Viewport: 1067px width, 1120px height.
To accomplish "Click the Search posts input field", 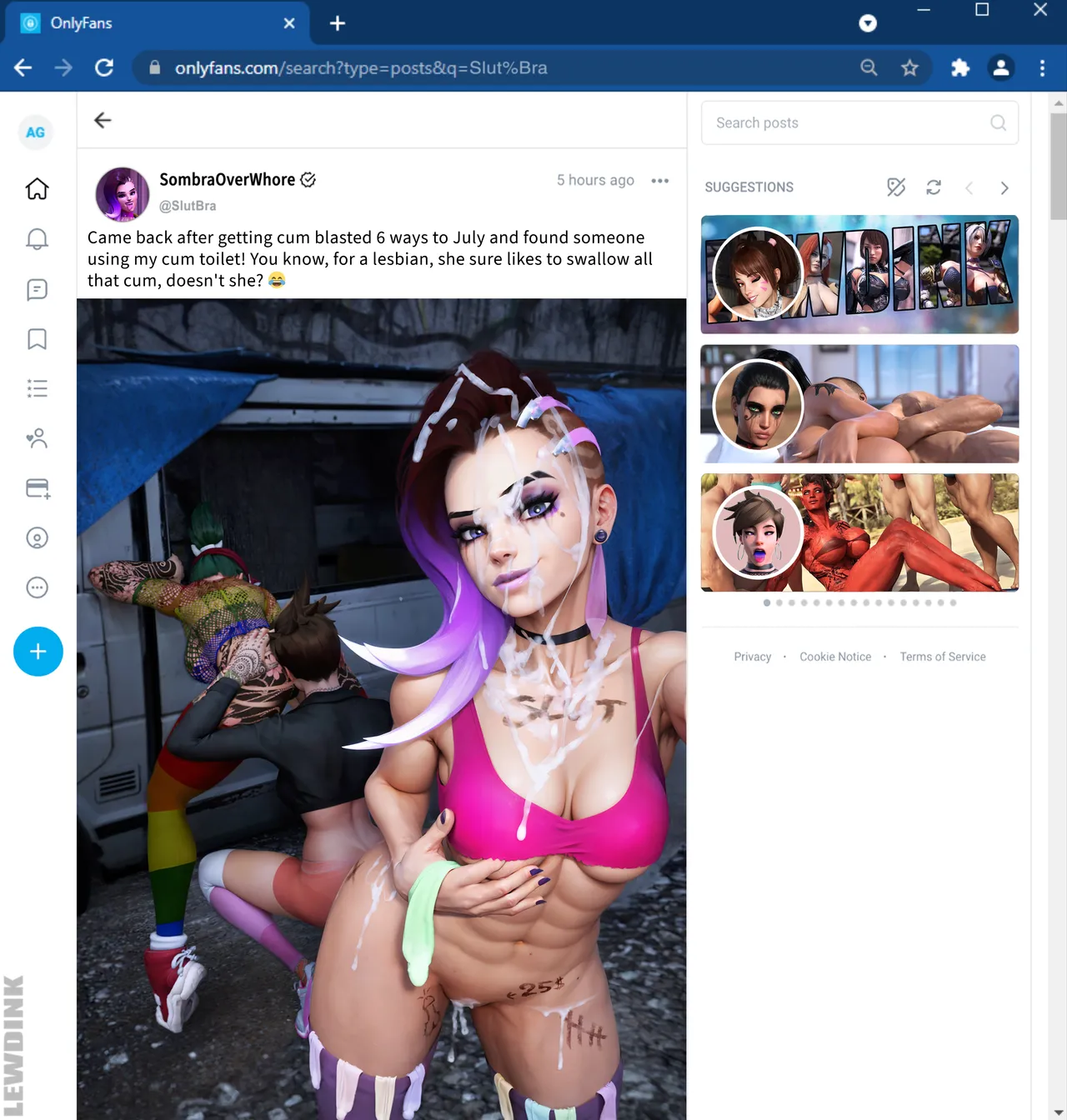I will coord(859,122).
